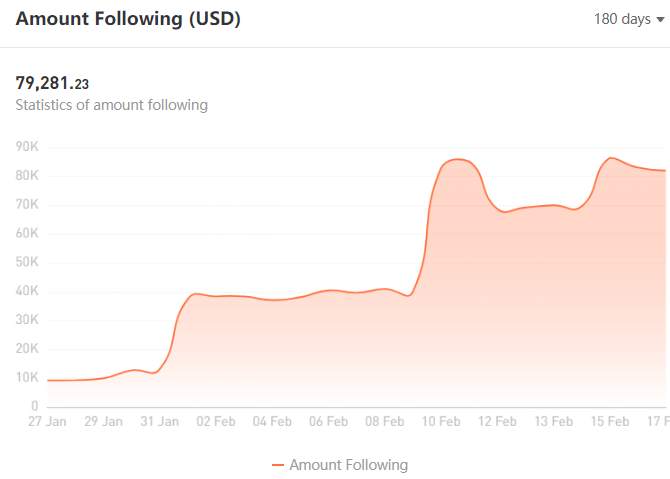Click the 90K y-axis label
Screen dimensions: 670x479
[27, 147]
